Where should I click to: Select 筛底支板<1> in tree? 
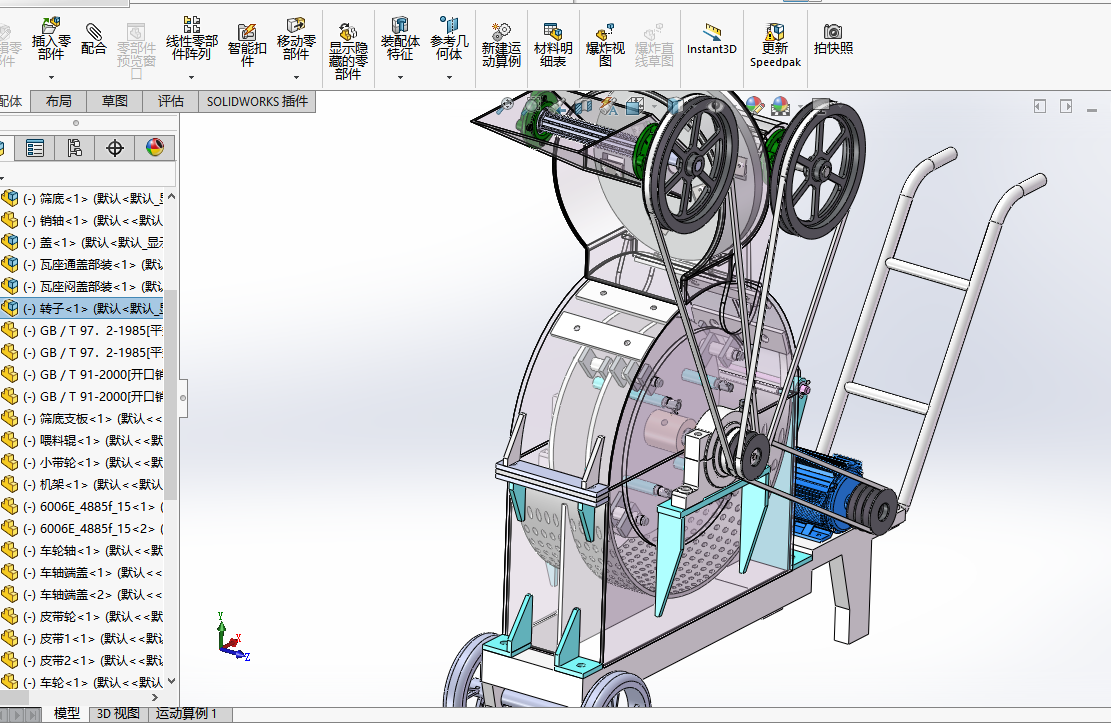pyautogui.click(x=82, y=418)
